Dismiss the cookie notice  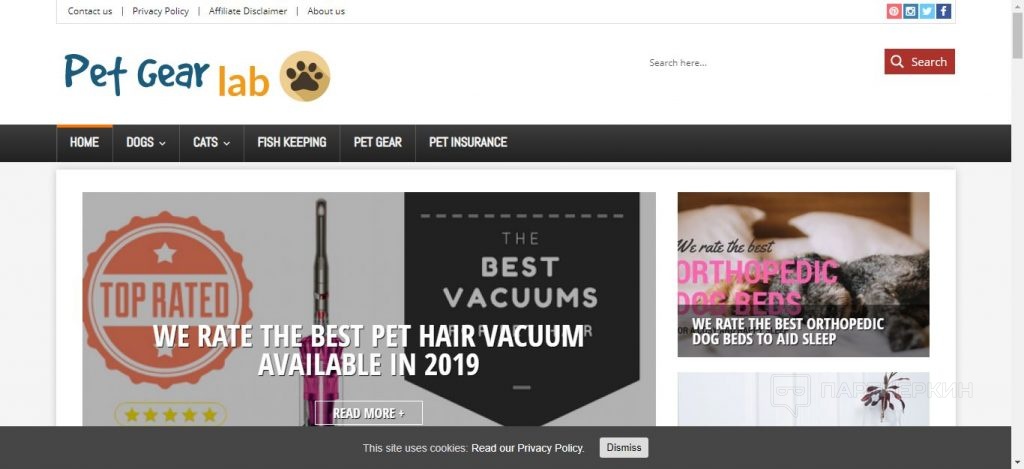click(624, 447)
